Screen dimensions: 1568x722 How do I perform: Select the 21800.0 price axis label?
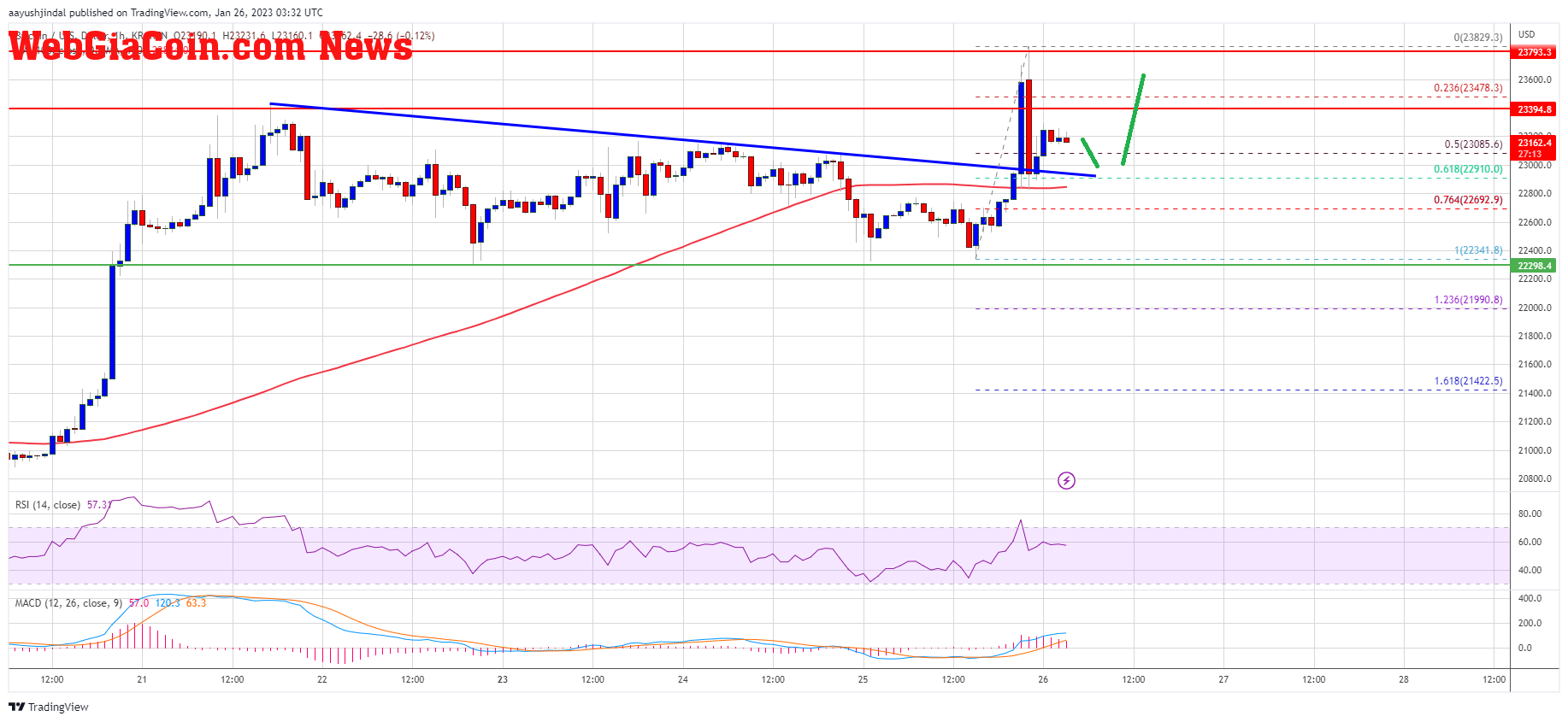[1535, 336]
